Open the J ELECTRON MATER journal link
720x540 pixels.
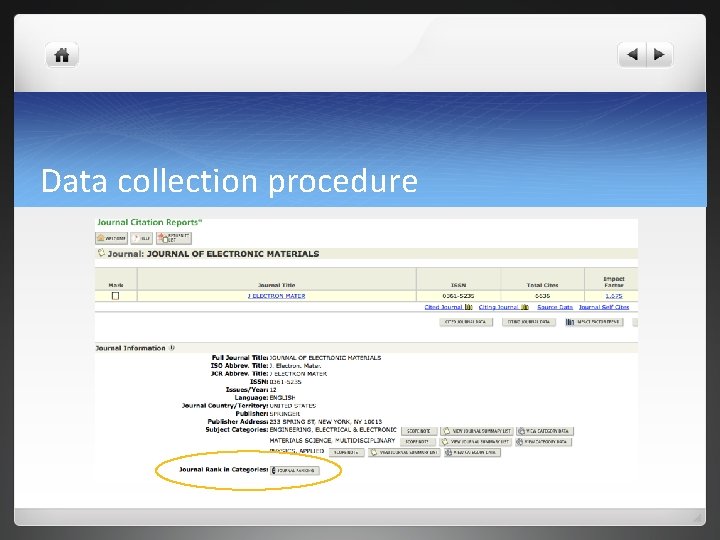coord(276,296)
